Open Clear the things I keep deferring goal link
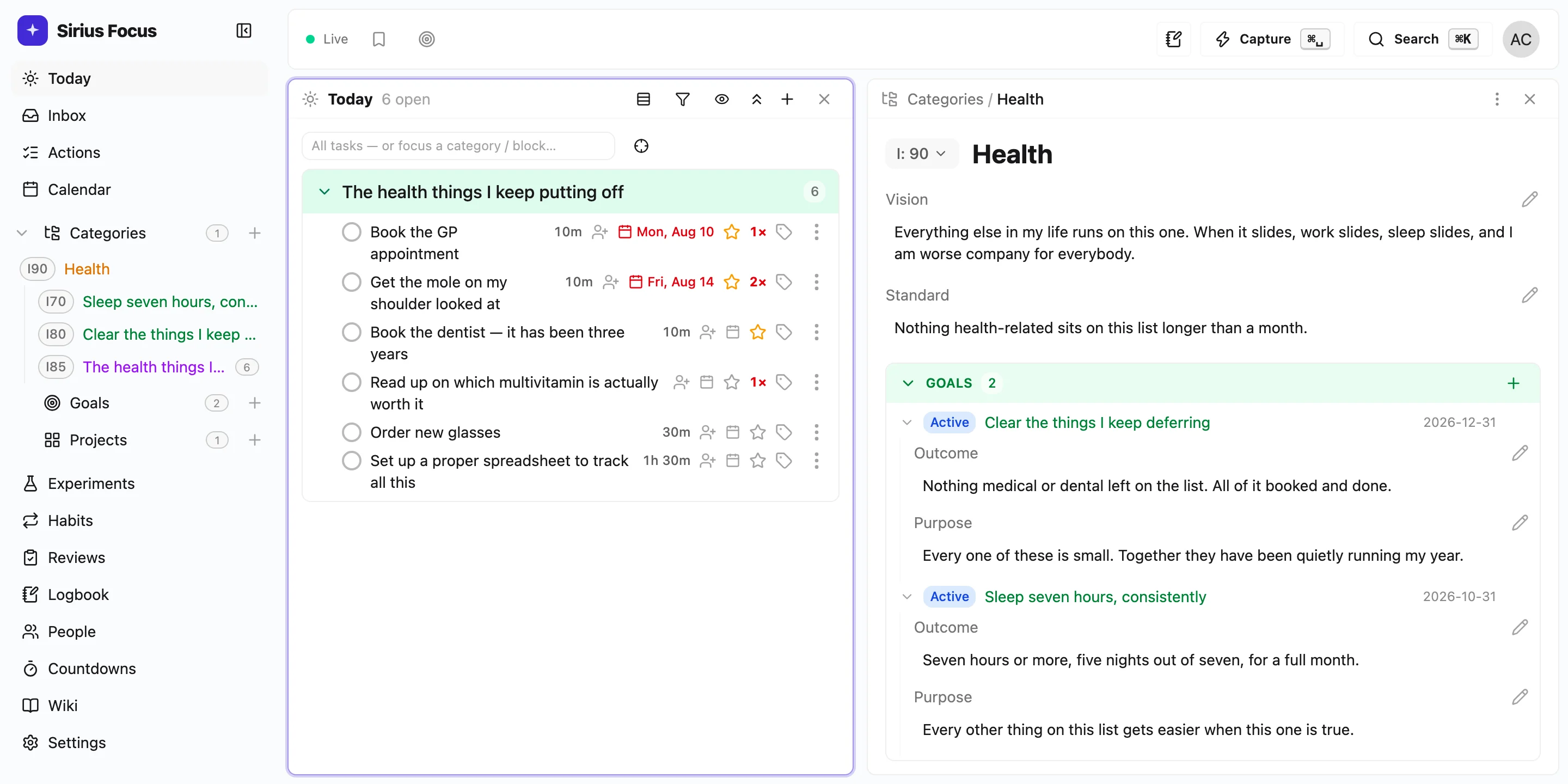 click(1097, 422)
